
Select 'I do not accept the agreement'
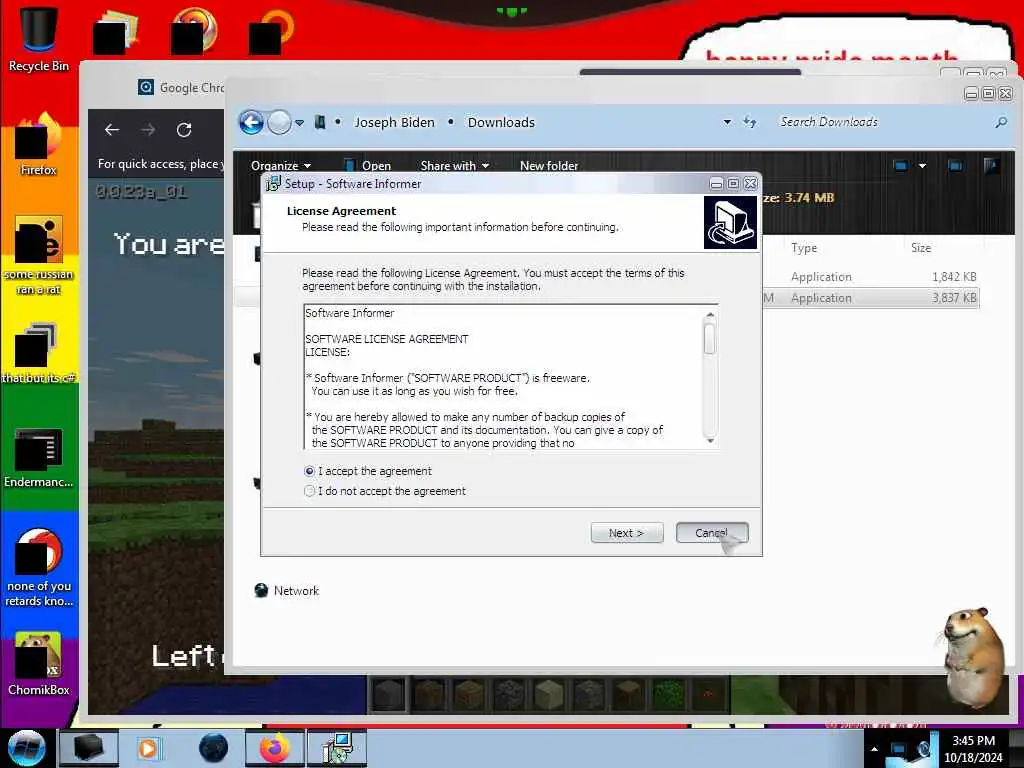(385, 491)
